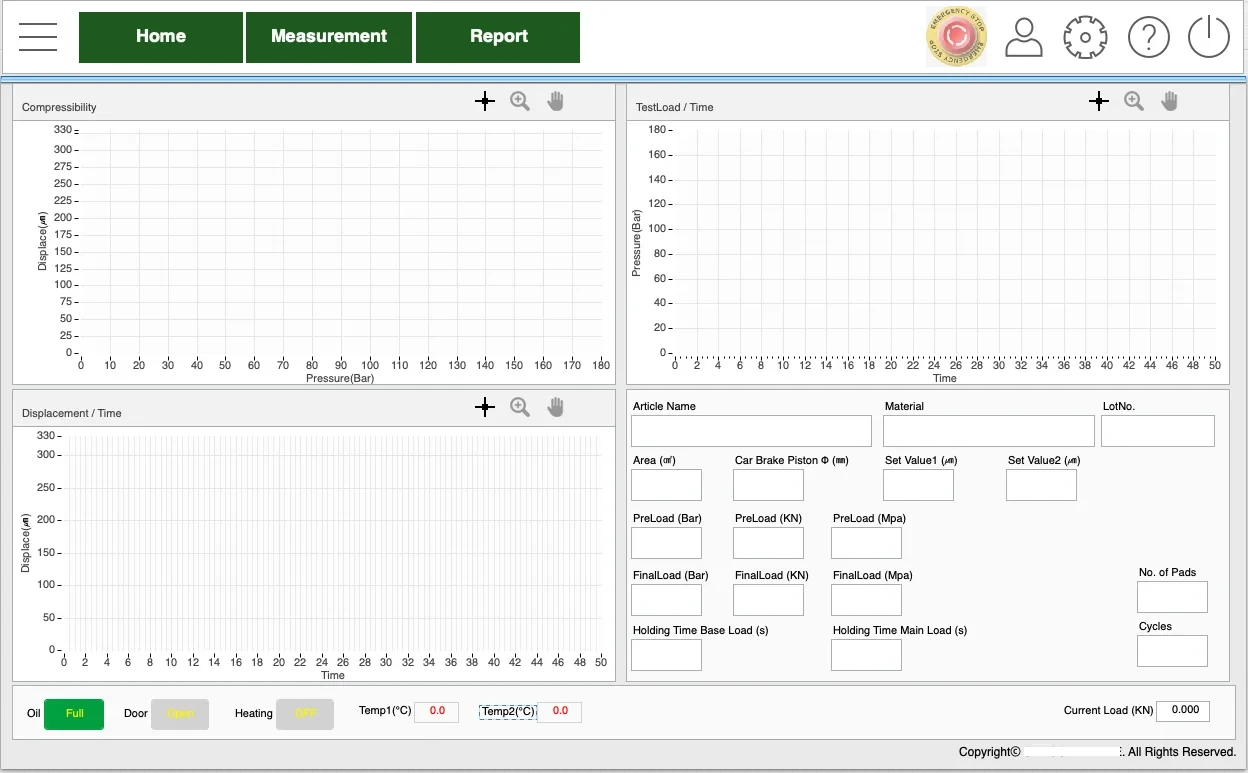The width and height of the screenshot is (1248, 773).
Task: Enable zoom magnifier on Compressibility chart
Action: coord(520,101)
